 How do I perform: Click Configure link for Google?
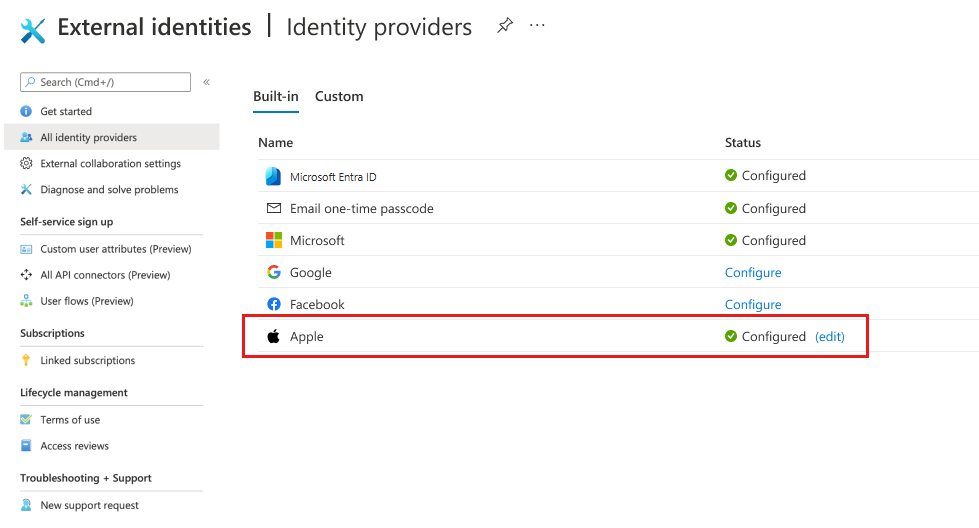[x=753, y=273]
